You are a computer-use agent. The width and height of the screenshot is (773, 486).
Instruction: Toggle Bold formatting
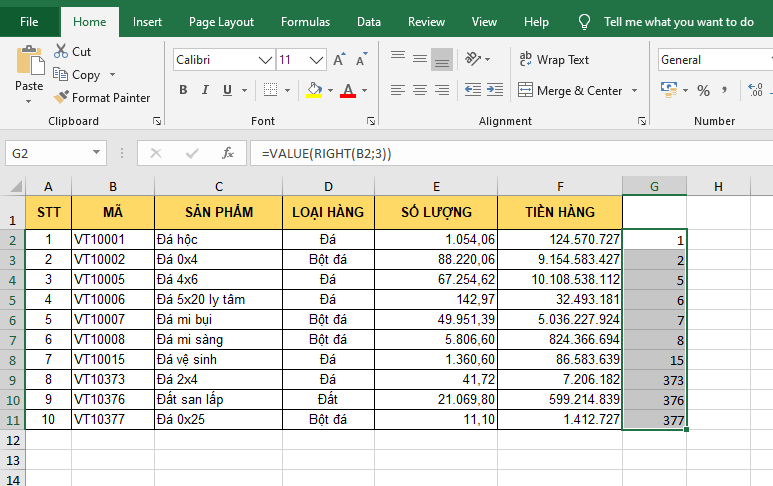(x=183, y=91)
